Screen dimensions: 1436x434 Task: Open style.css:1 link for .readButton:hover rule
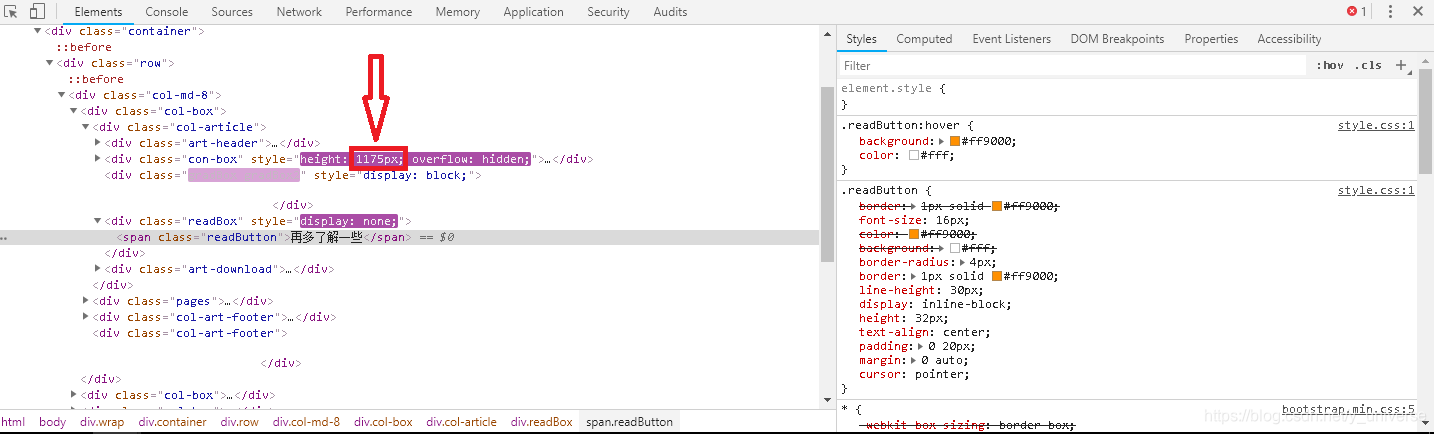[x=1376, y=126]
